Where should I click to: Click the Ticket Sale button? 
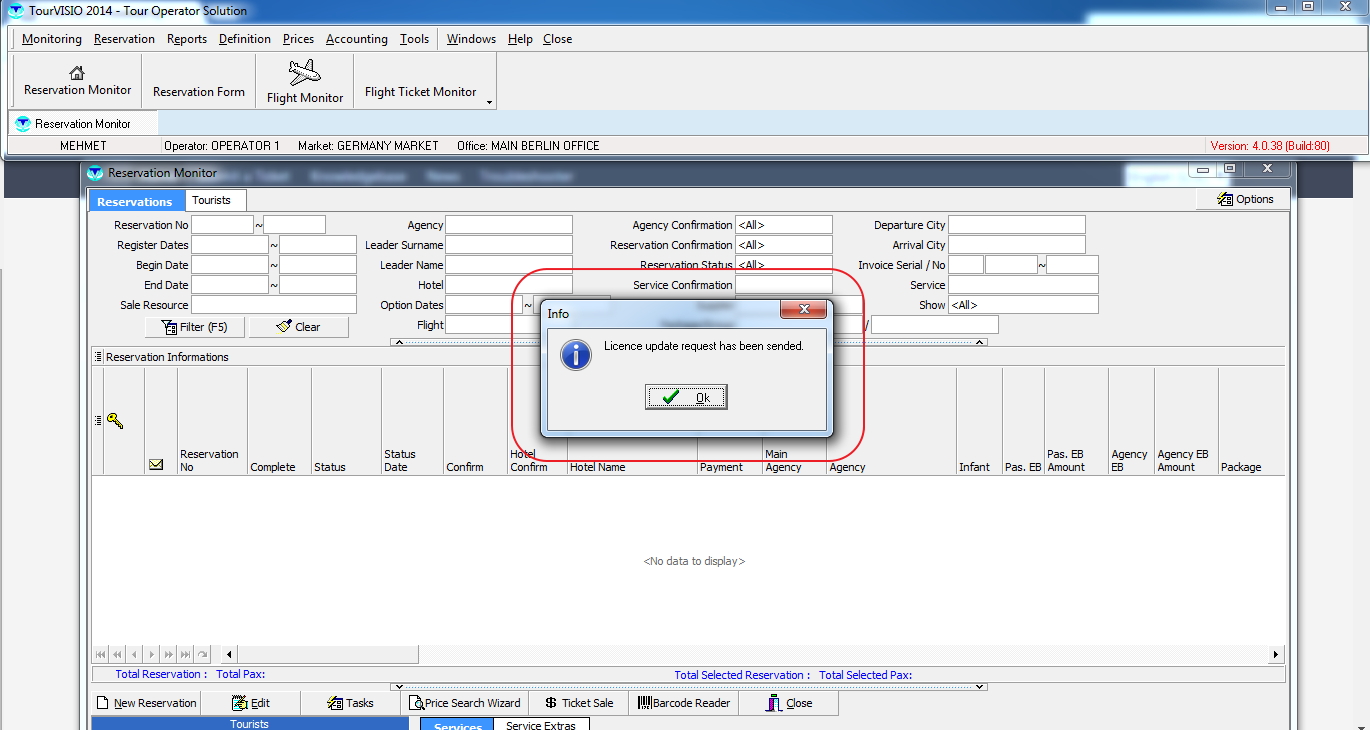click(x=579, y=703)
